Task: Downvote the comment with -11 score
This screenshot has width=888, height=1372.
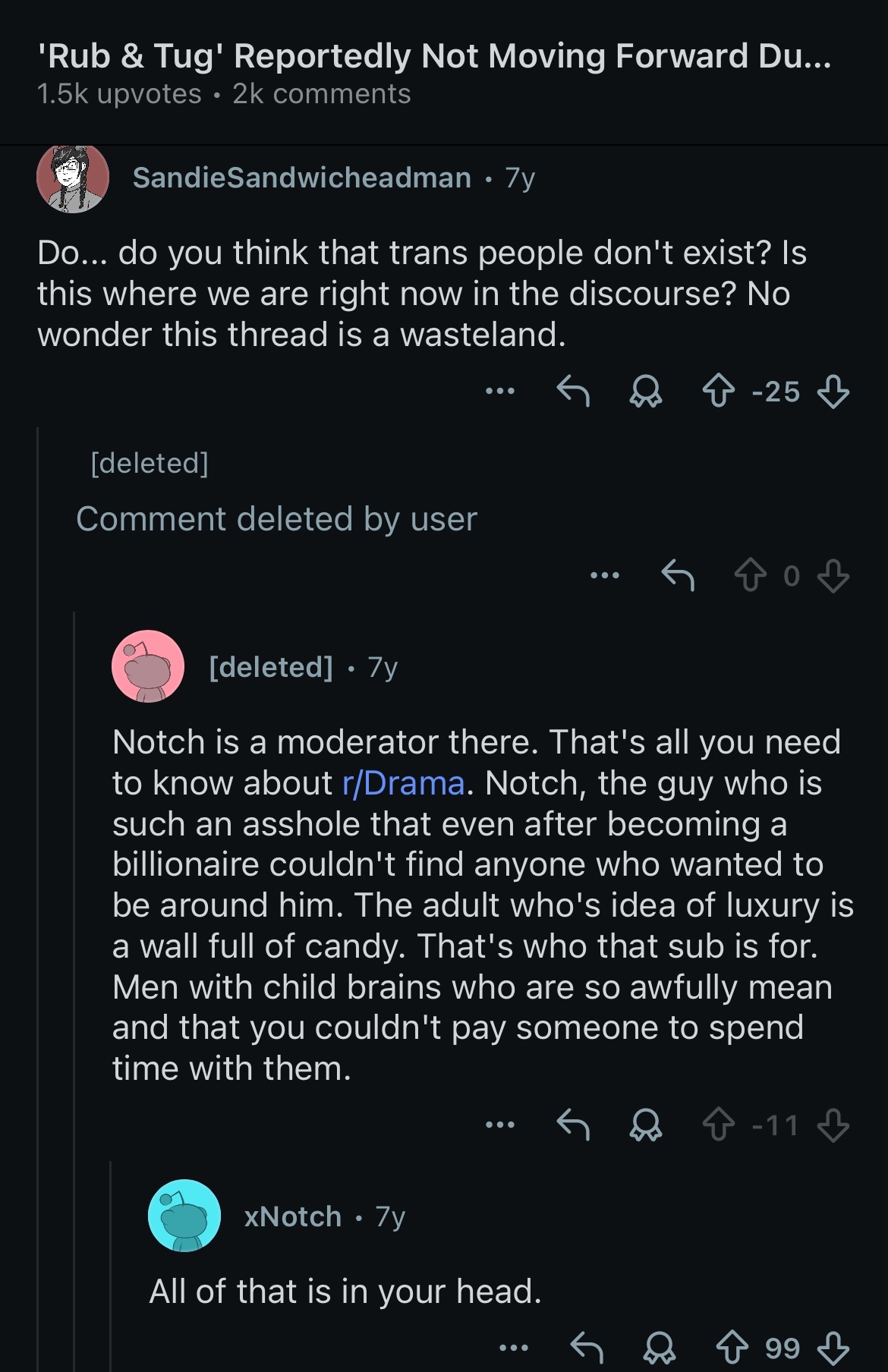Action: point(833,1125)
